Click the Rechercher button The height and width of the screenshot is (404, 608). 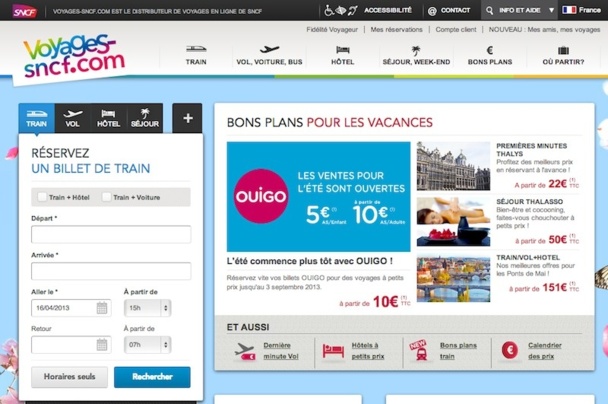(x=152, y=377)
